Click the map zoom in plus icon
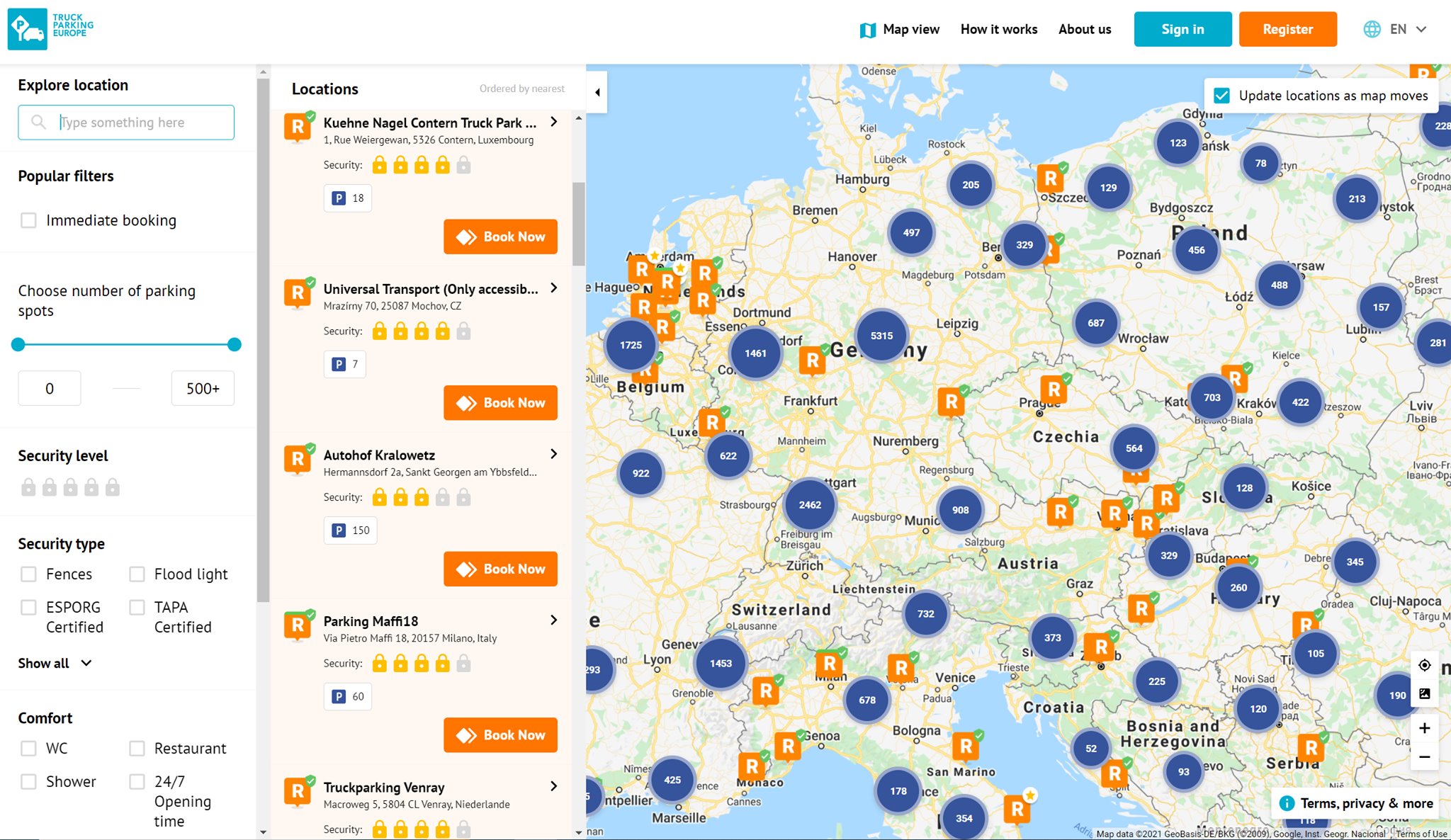The image size is (1451, 840). pos(1424,728)
